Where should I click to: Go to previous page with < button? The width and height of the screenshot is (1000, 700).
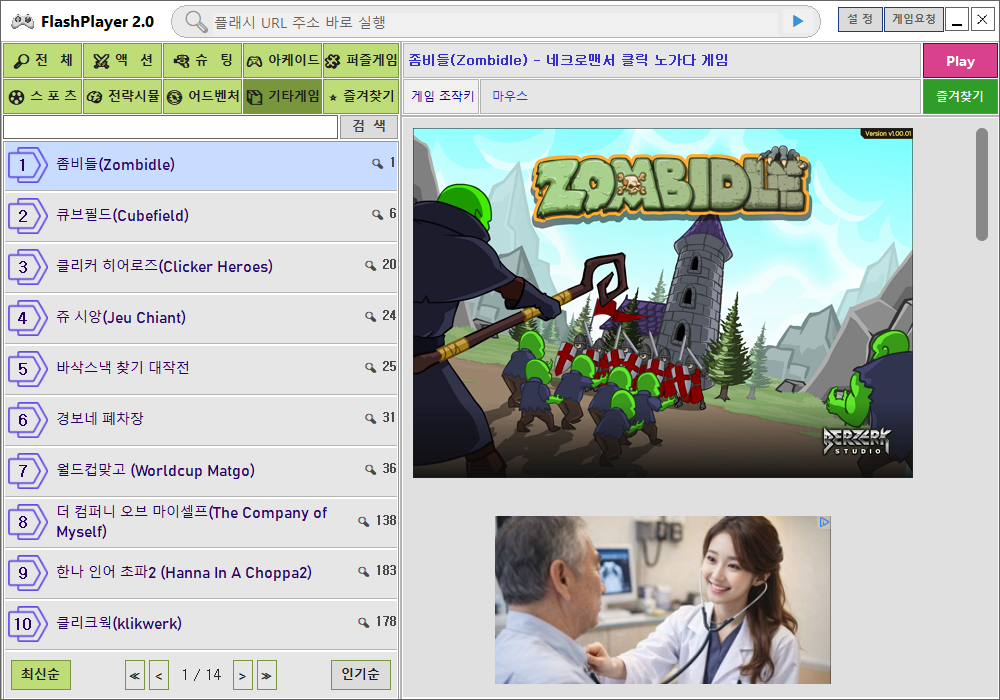(x=159, y=675)
